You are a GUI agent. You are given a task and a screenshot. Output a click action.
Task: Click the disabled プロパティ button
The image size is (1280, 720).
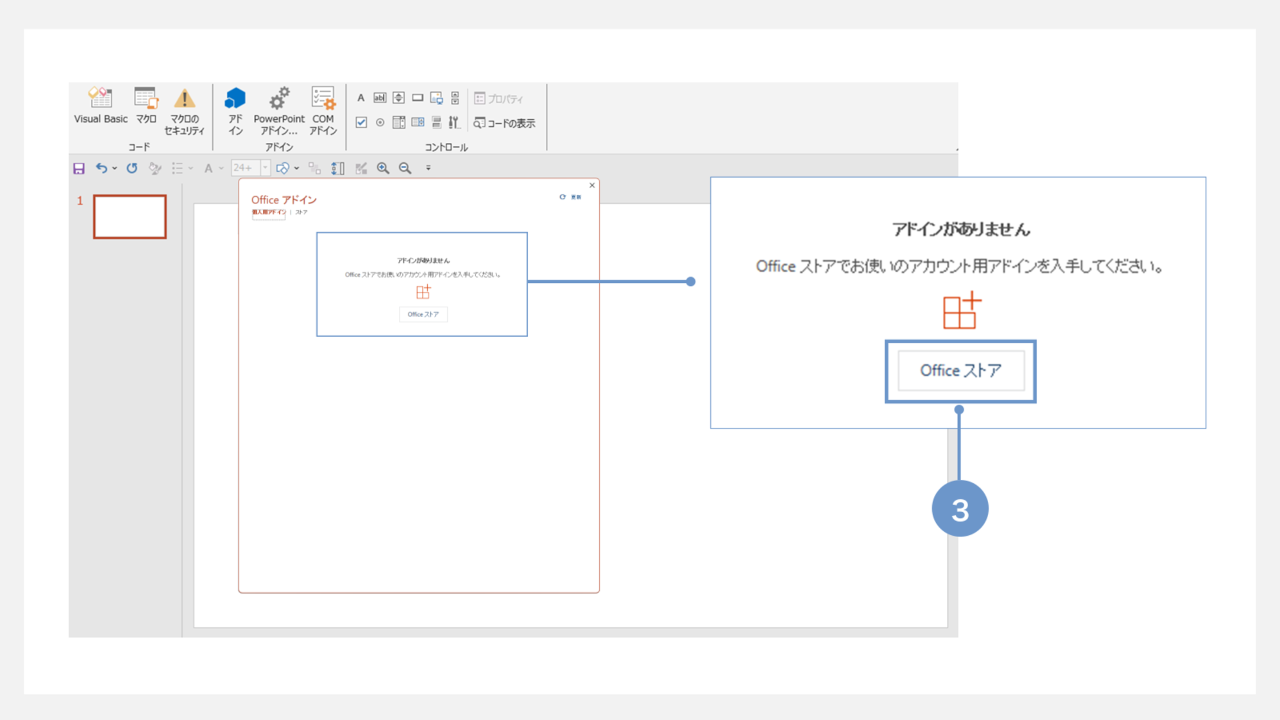(498, 98)
